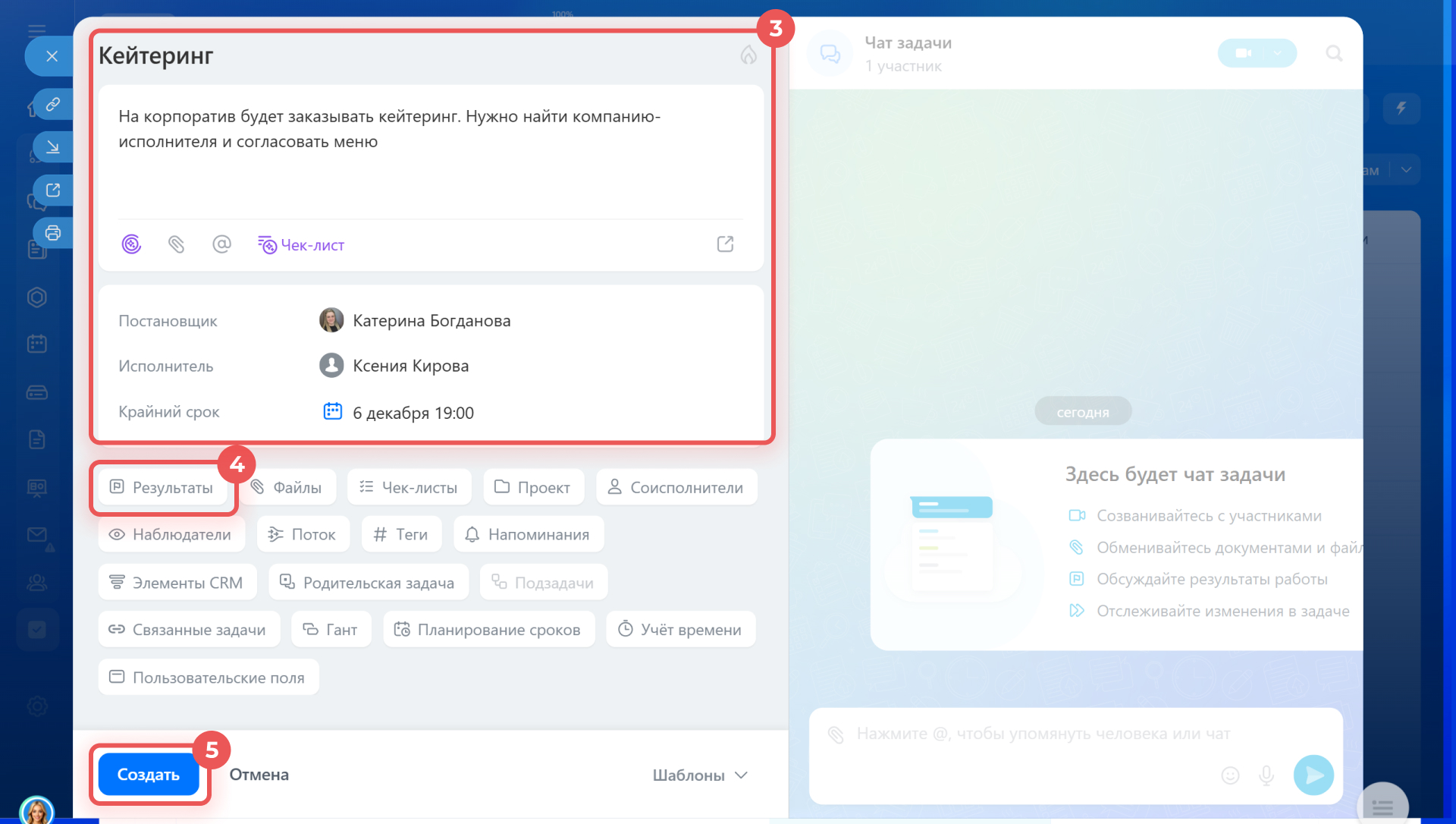Open description in fullscreen via expand icon
The width and height of the screenshot is (1456, 824).
point(725,244)
